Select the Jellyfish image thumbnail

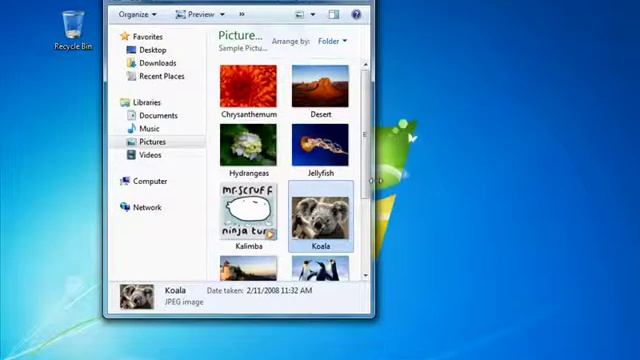[x=320, y=145]
